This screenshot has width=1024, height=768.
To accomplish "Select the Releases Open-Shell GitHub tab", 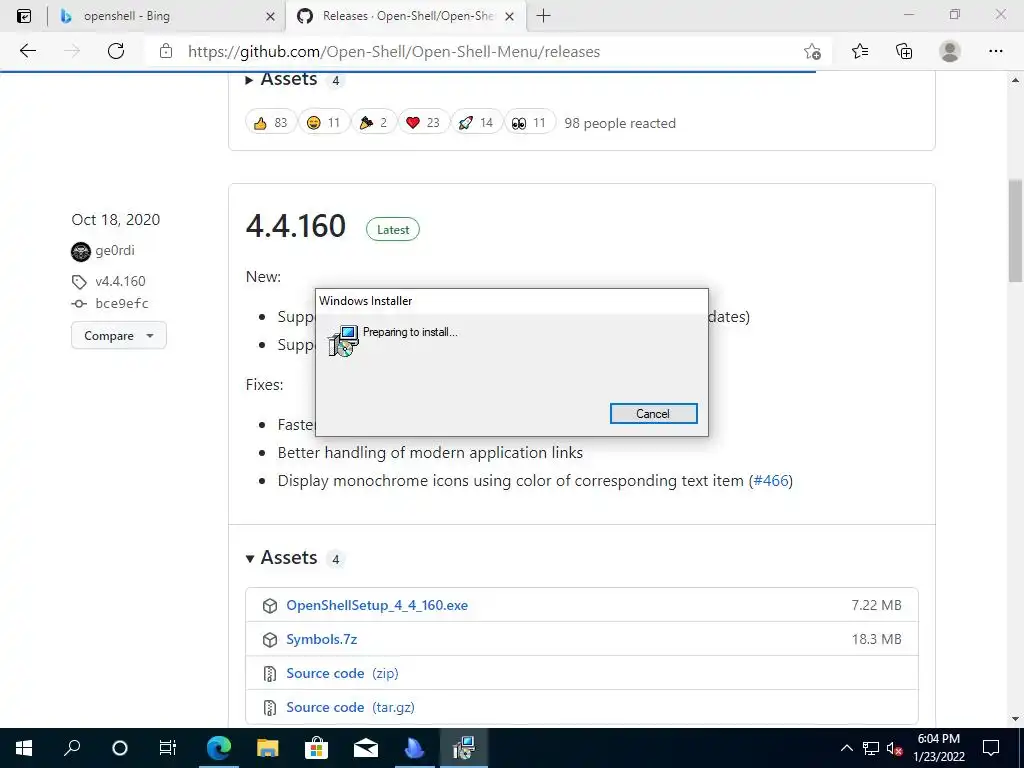I will [x=407, y=16].
